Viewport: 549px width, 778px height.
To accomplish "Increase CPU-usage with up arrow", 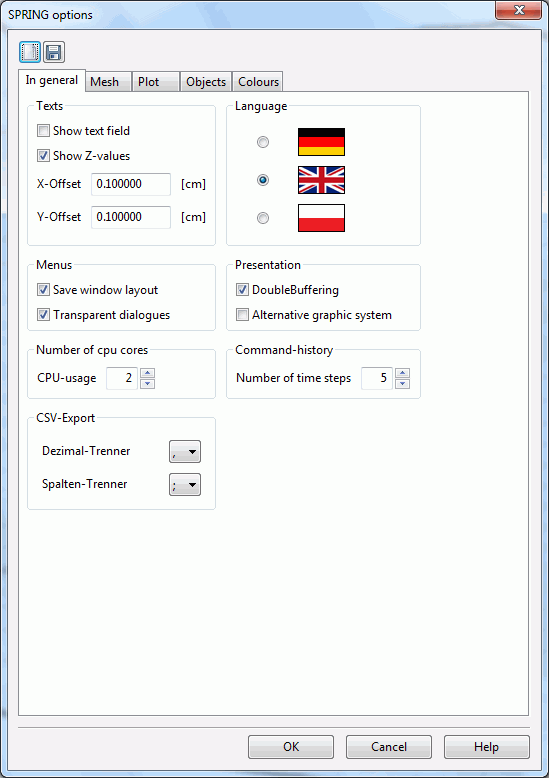I will pos(147,373).
